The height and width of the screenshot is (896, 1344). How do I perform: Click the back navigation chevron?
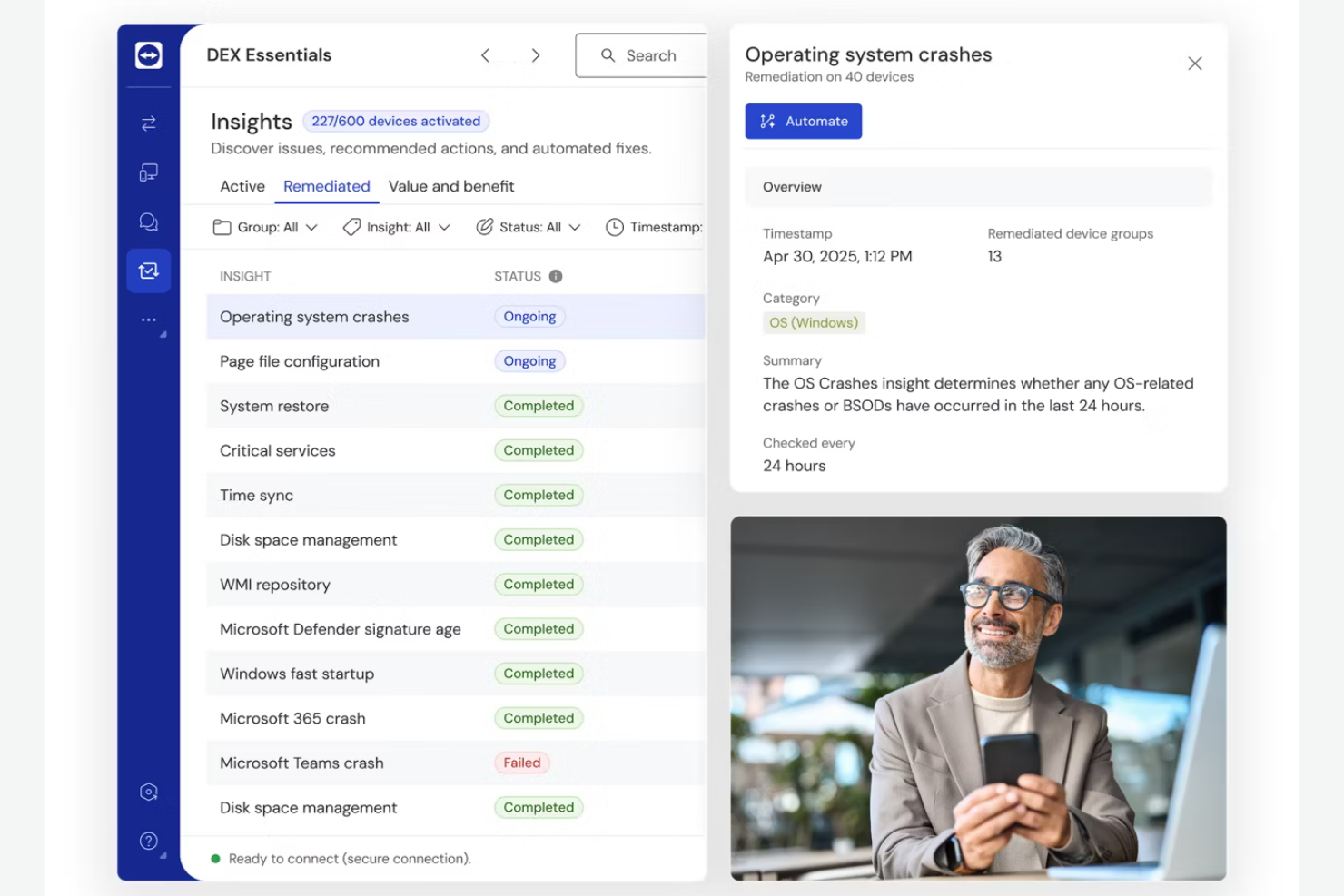(x=486, y=55)
